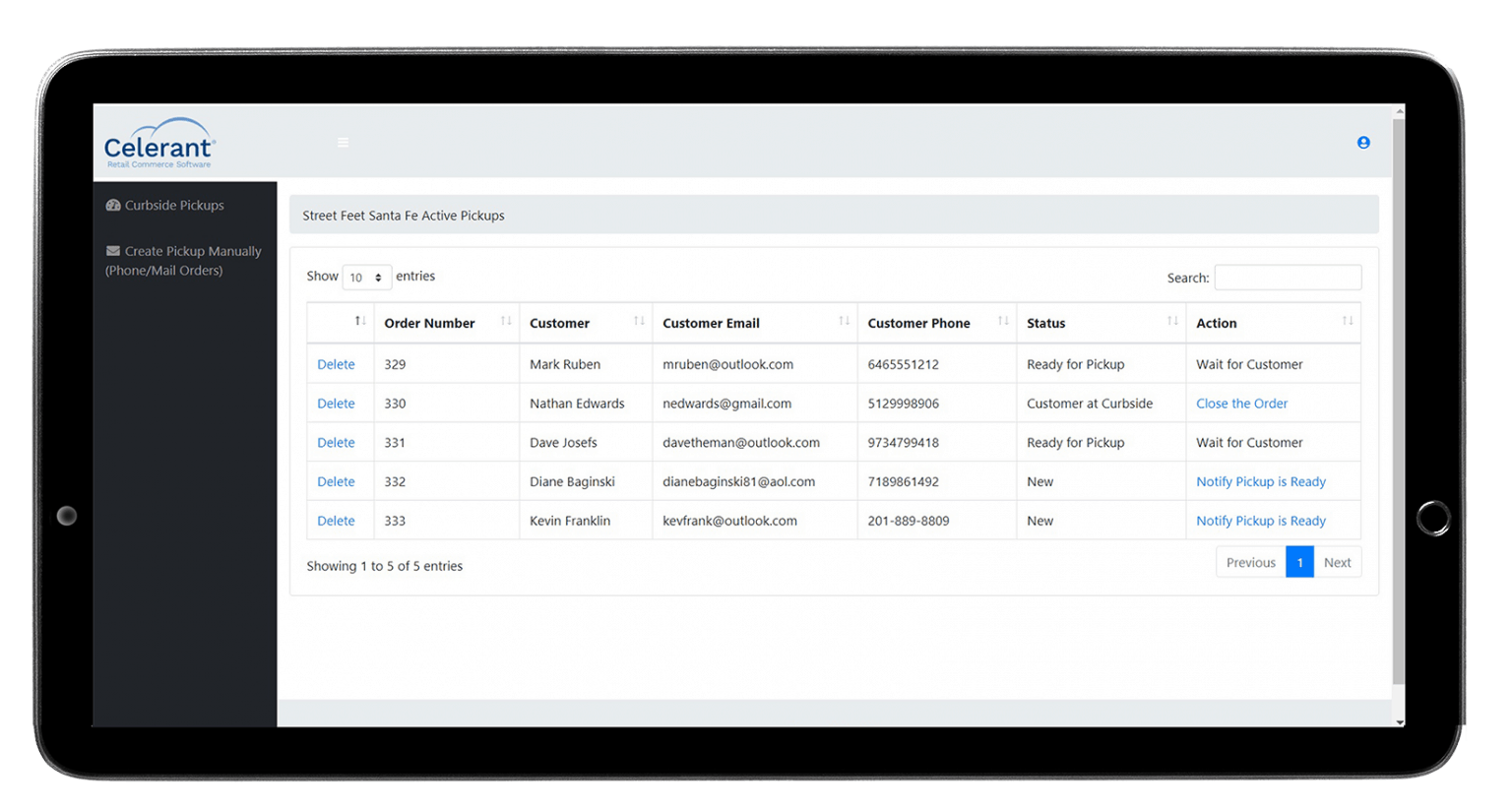Sort table by Order Number column arrows
Image resolution: width=1512 pixels, height=812 pixels.
505,322
